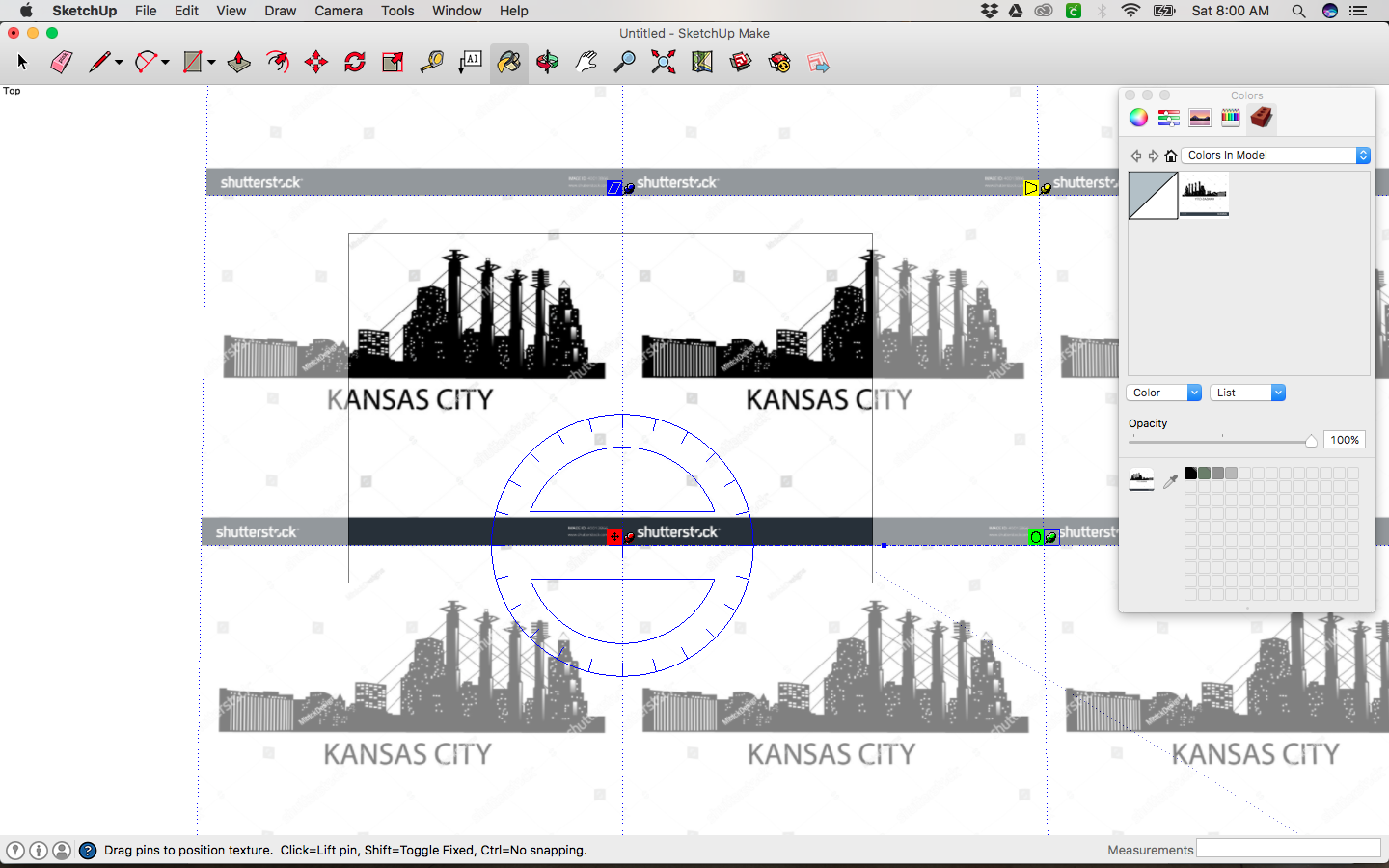This screenshot has height=868, width=1389.
Task: Activate the Line pencil tool
Action: [98, 63]
